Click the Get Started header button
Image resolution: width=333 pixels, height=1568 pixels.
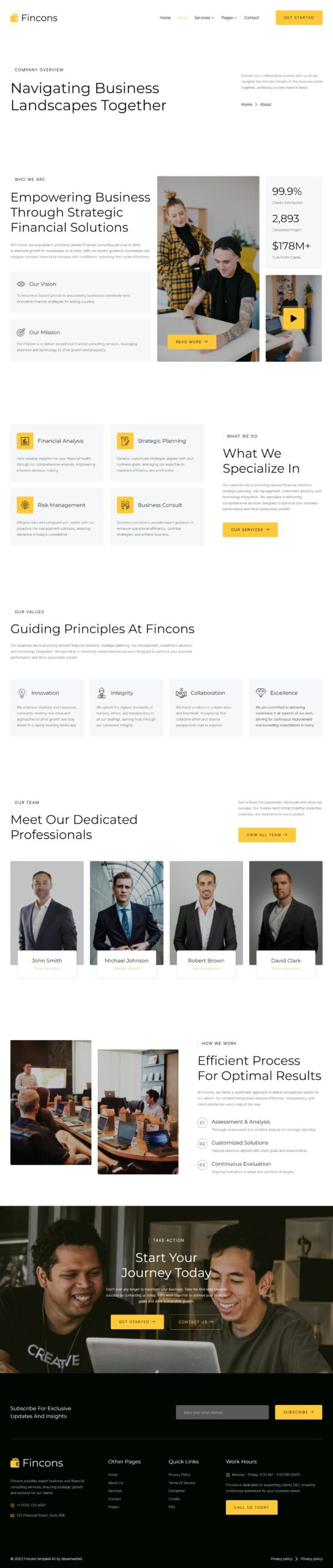(x=299, y=18)
